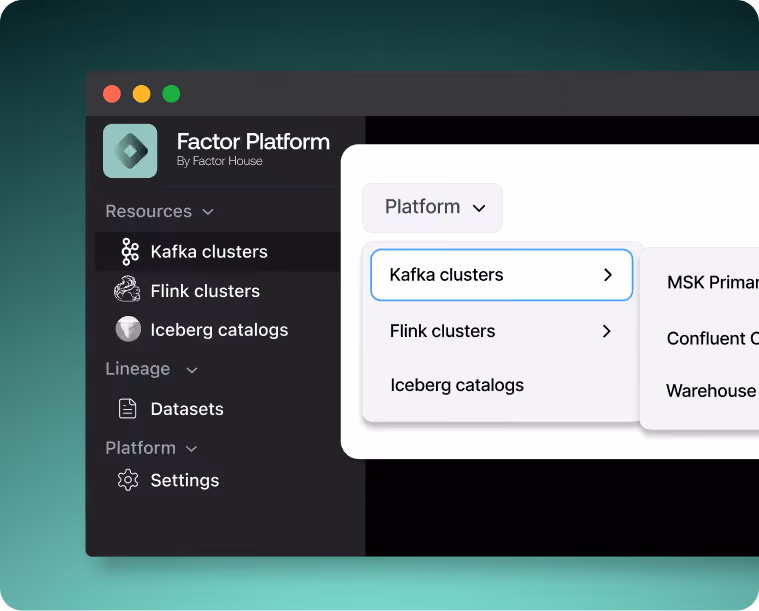The image size is (759, 611).
Task: Click the Datasets document icon
Action: pos(128,409)
